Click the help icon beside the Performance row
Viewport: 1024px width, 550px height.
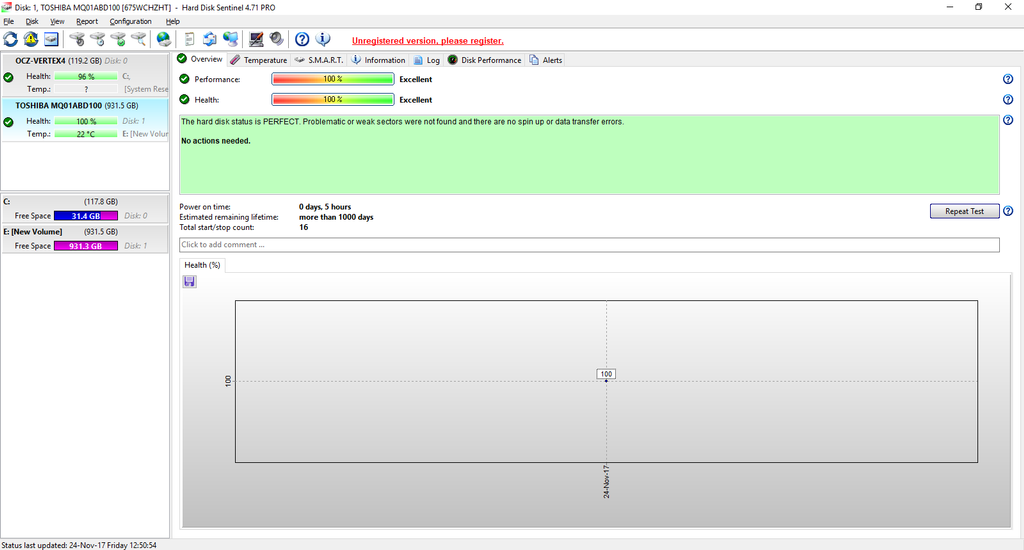[x=1007, y=79]
